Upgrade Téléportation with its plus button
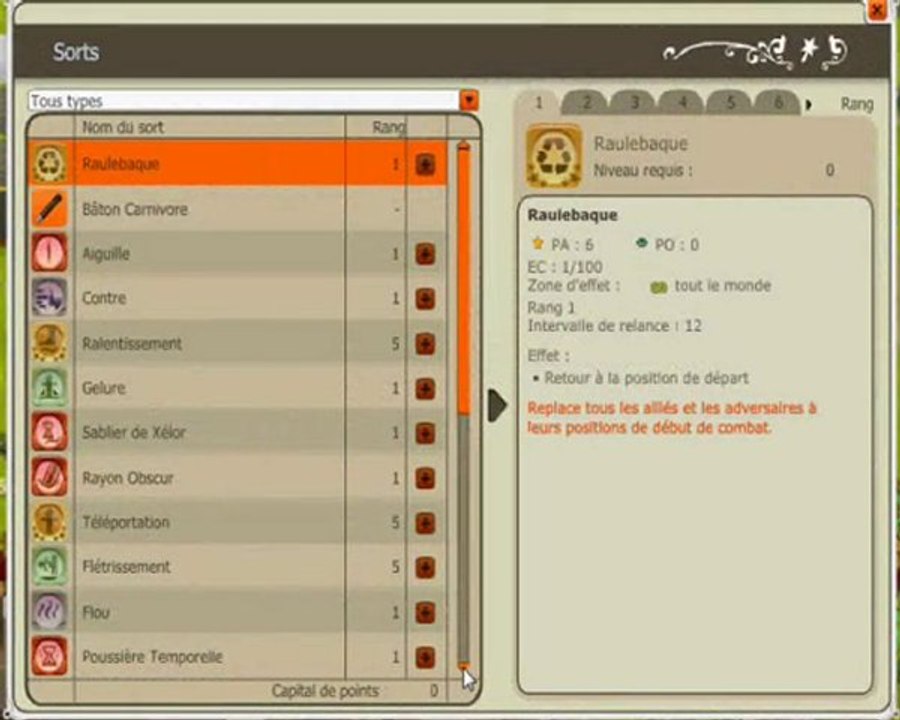900x720 pixels. tap(425, 523)
